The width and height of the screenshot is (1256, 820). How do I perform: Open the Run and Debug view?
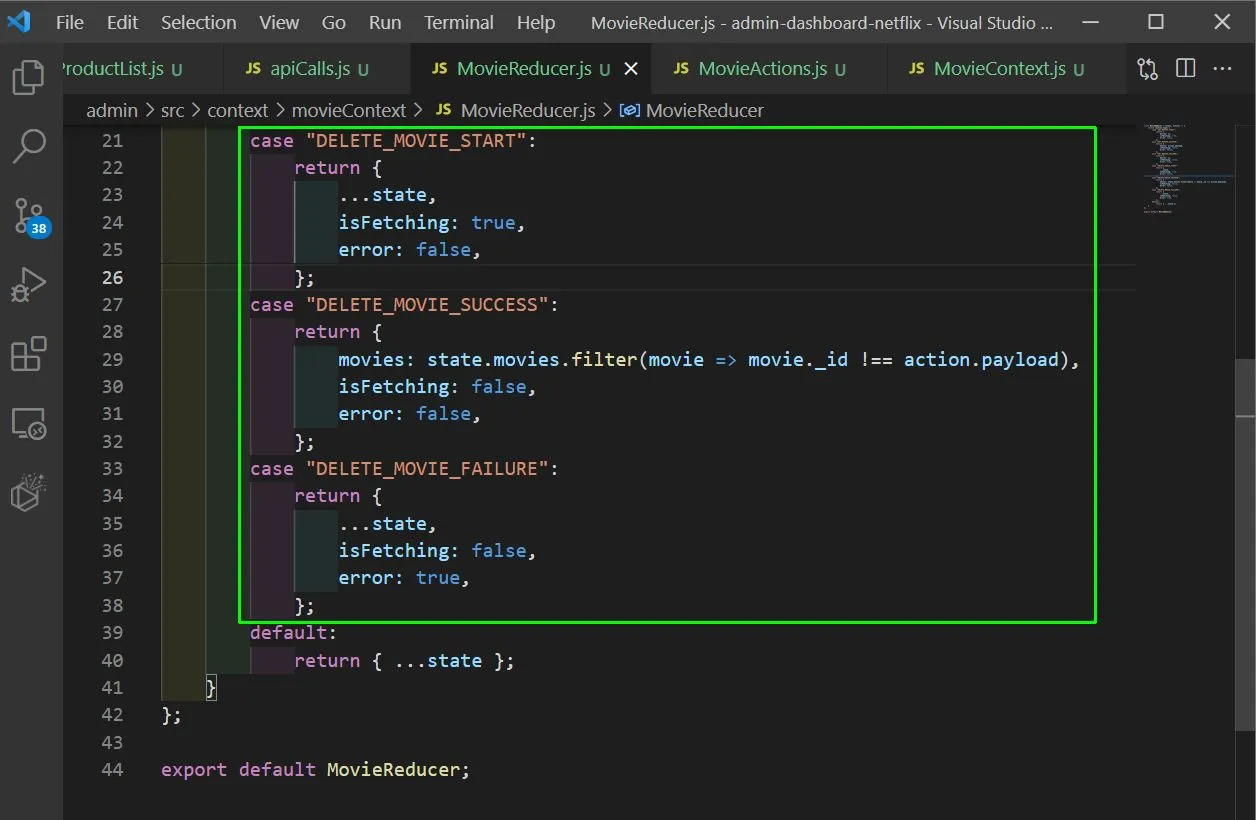point(28,285)
